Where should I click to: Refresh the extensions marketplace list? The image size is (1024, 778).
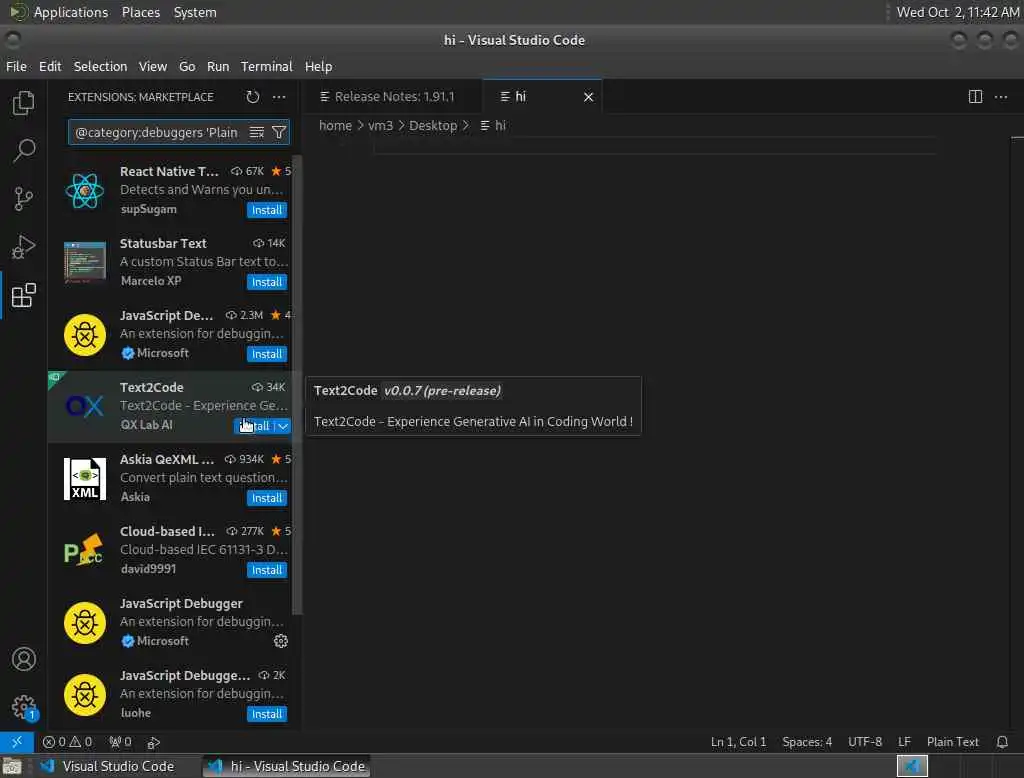click(253, 97)
